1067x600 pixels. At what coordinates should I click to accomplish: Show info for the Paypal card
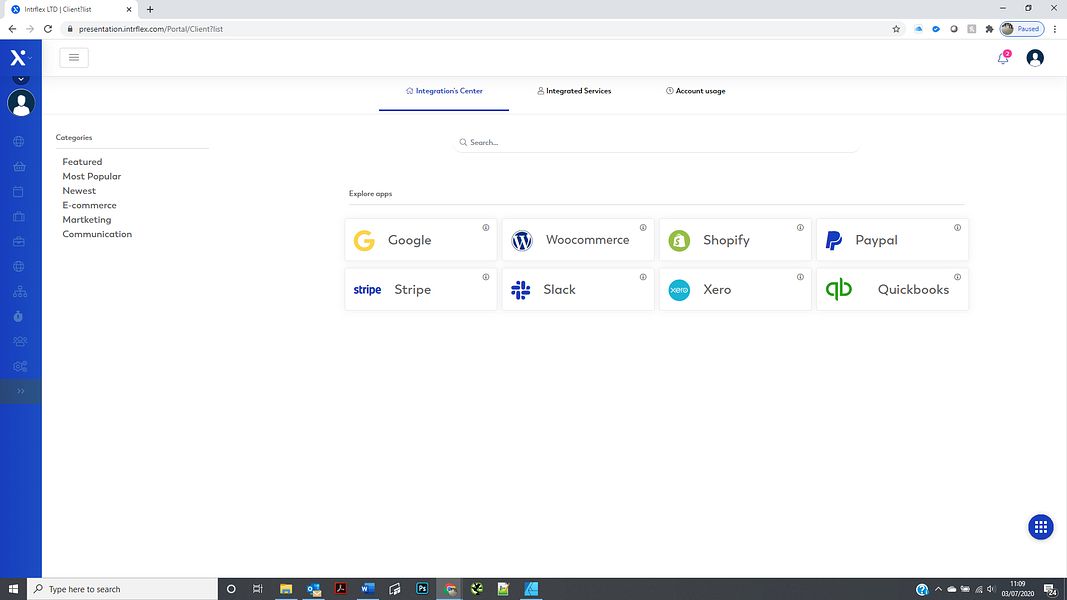(x=957, y=228)
